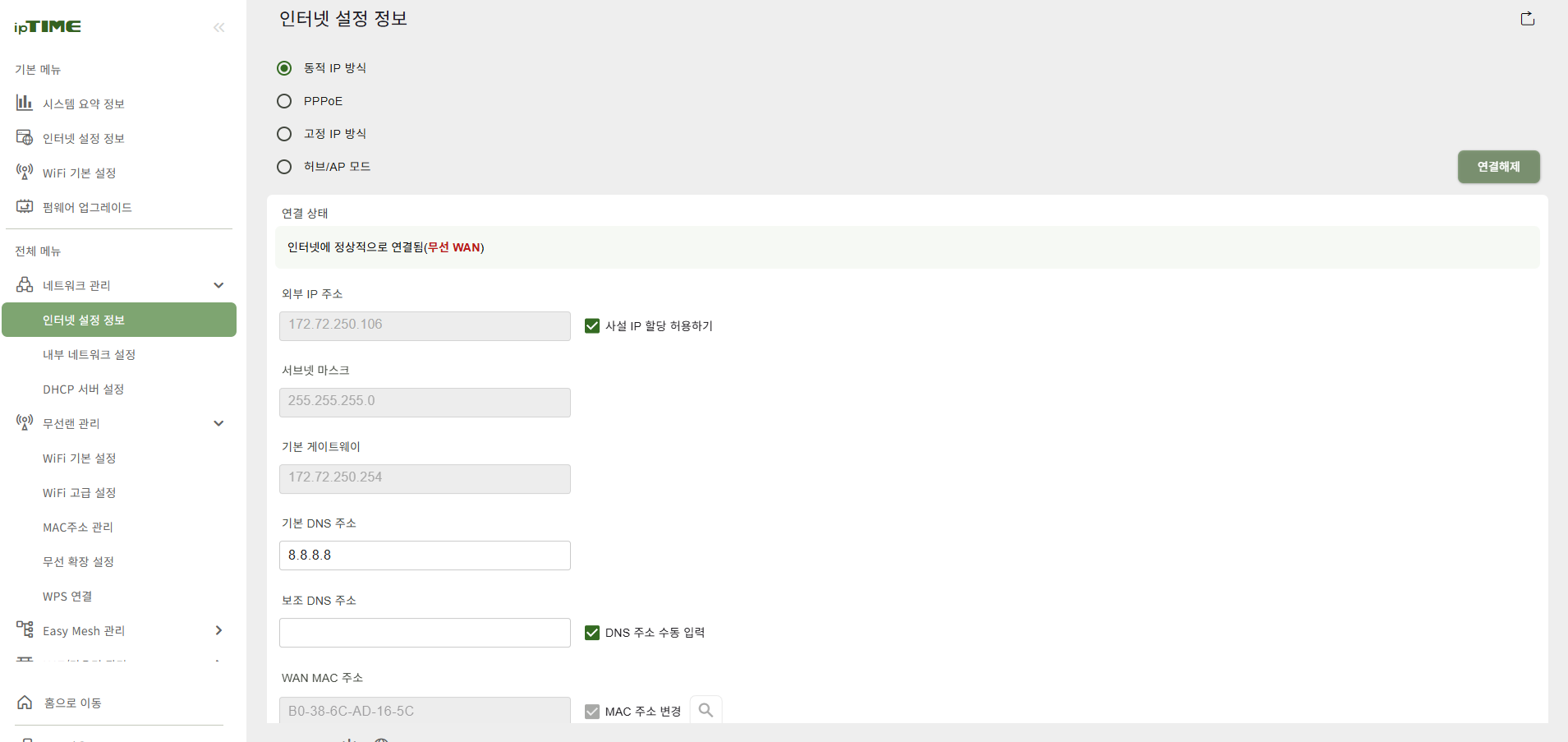The width and height of the screenshot is (1568, 742).
Task: Click the empty 보조 DNS 주소 field
Action: pyautogui.click(x=425, y=633)
